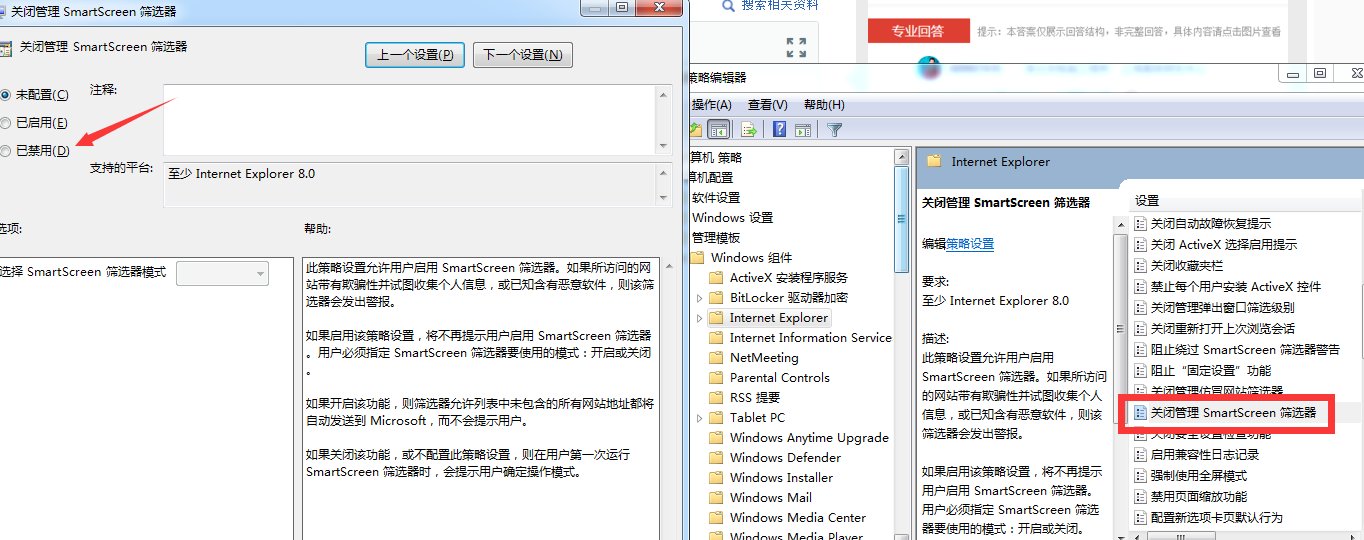Select the Windows 组件 tree folder
This screenshot has width=1364, height=540.
pos(741,257)
